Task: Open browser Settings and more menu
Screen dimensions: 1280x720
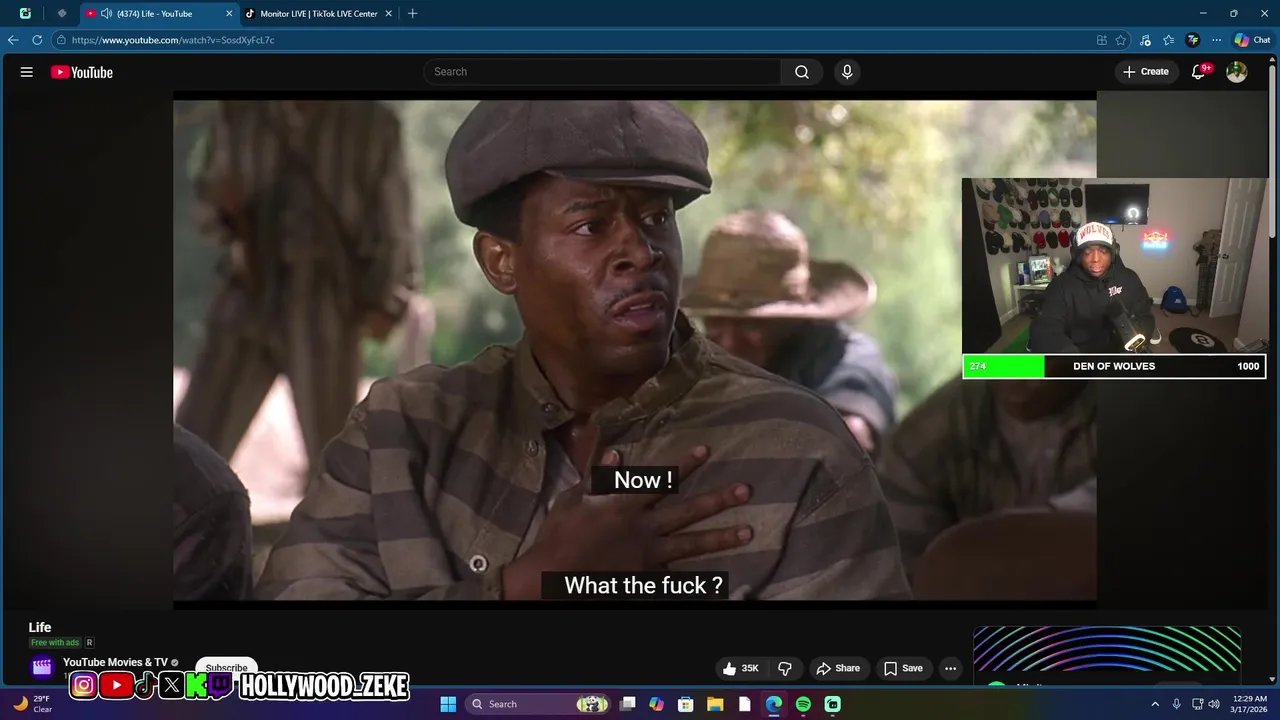Action: [x=1216, y=40]
